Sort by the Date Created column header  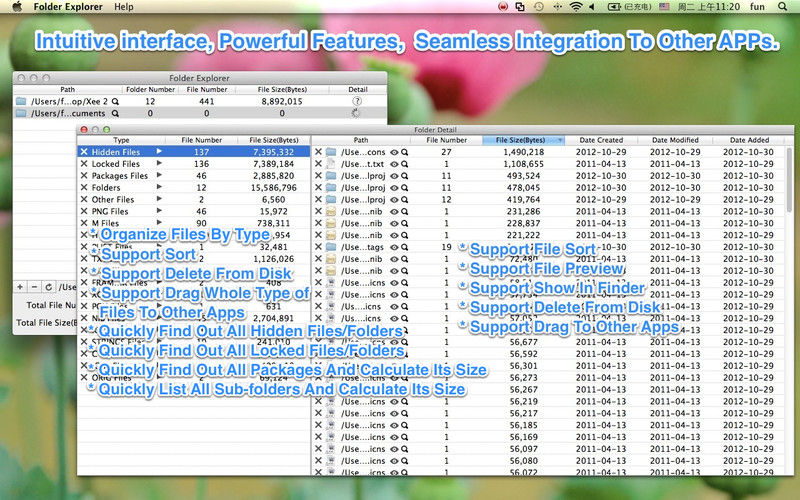pos(601,140)
